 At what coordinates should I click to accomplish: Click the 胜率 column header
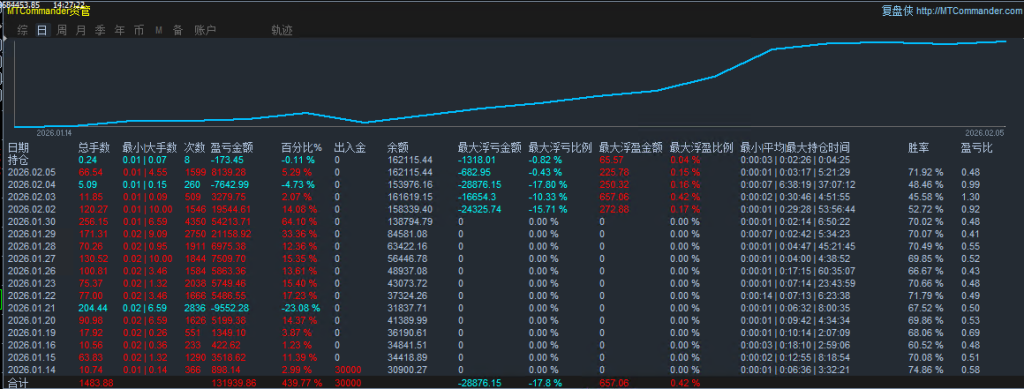[x=919, y=148]
